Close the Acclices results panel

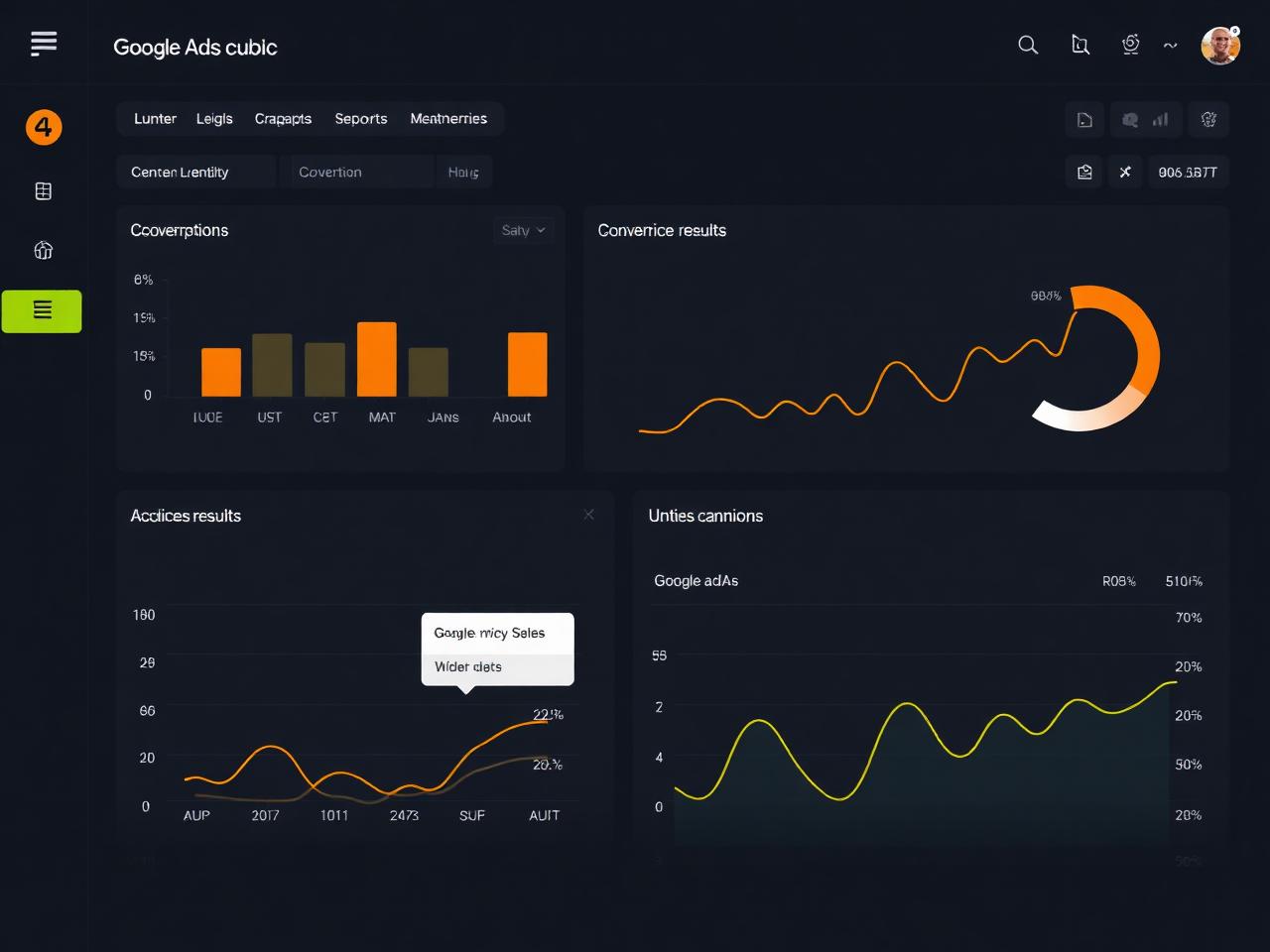pos(589,514)
